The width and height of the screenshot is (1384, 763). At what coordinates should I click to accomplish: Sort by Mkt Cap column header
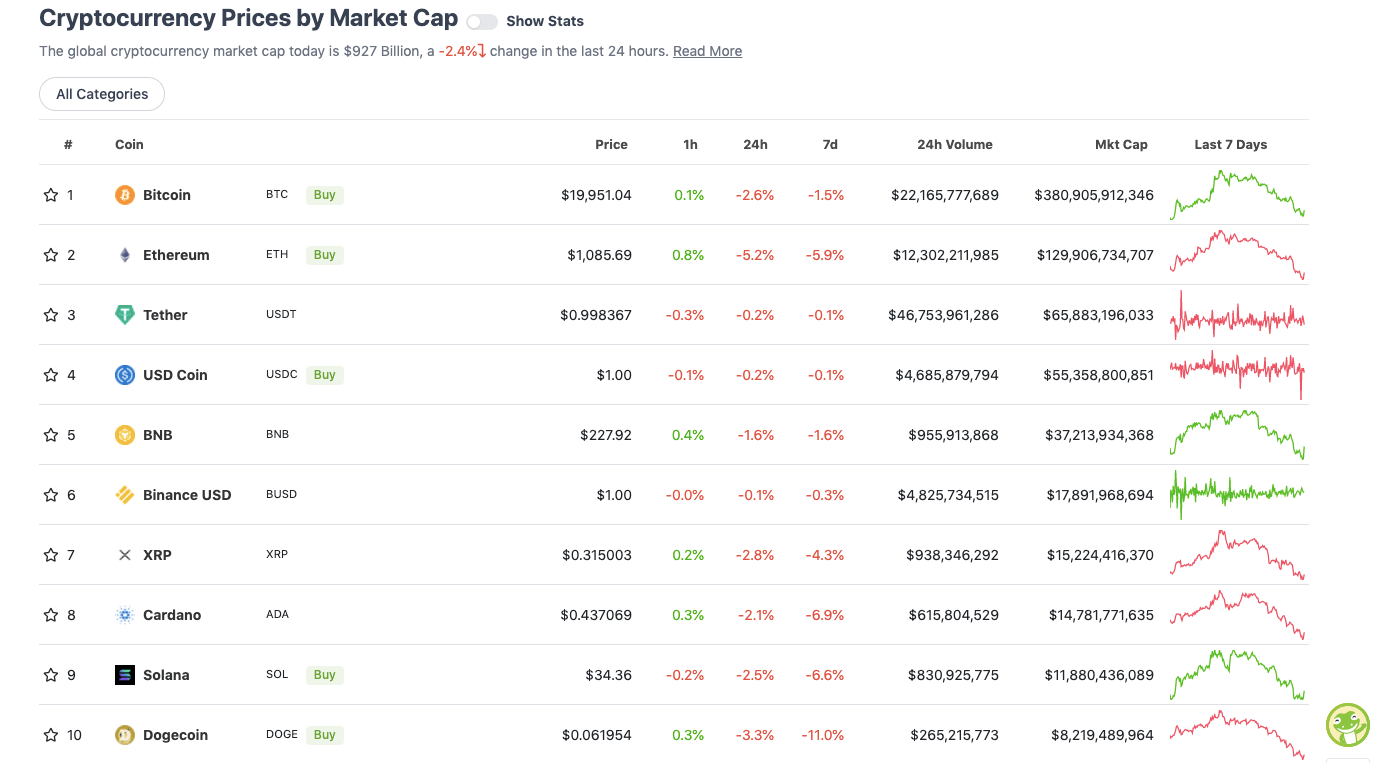pos(1121,144)
